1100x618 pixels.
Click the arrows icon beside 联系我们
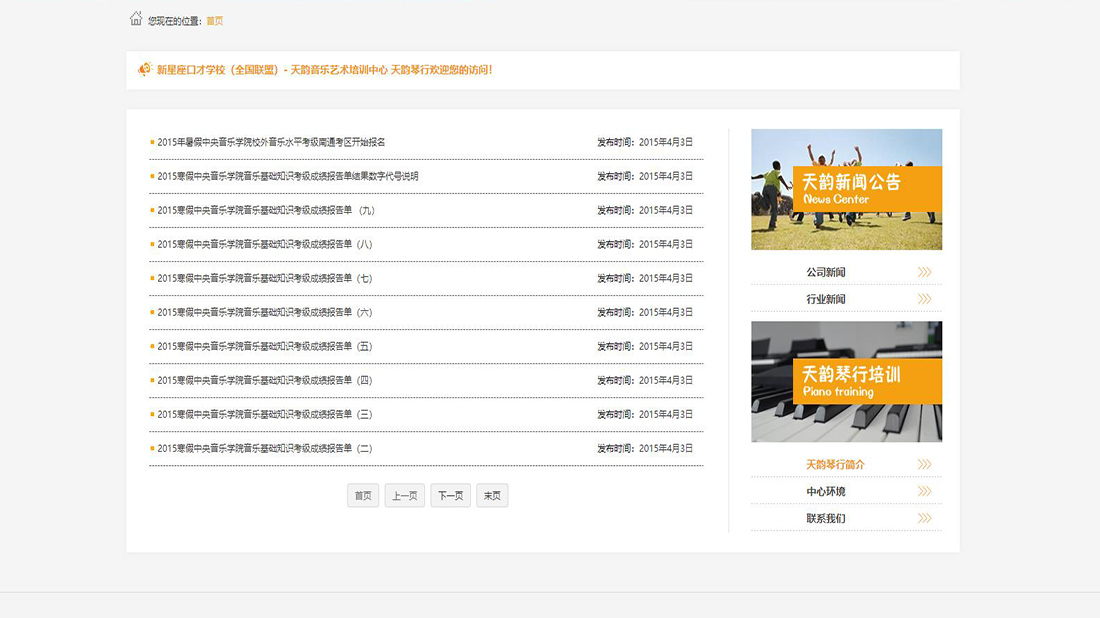coord(924,518)
